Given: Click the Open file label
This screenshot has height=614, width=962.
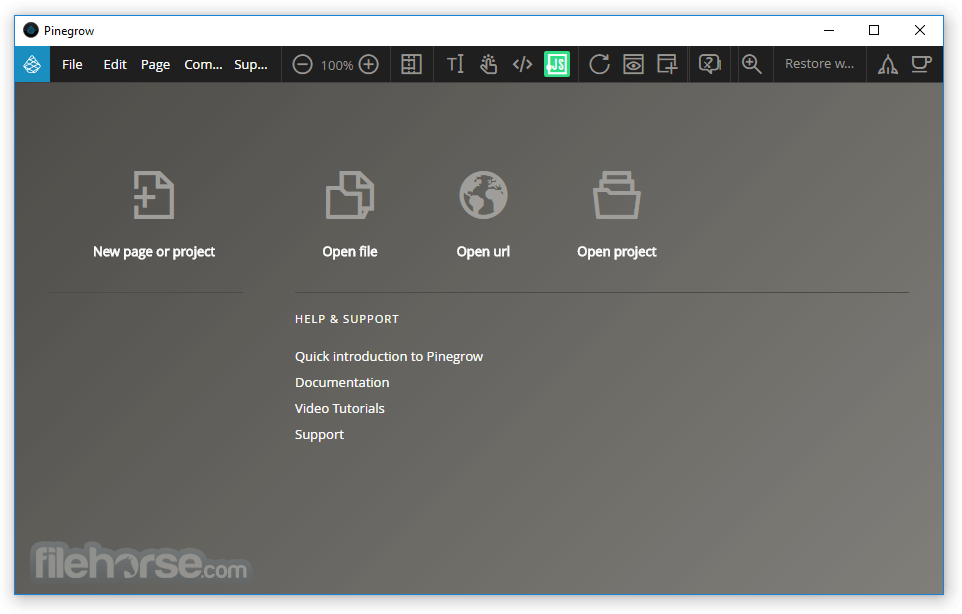Looking at the screenshot, I should click(350, 252).
